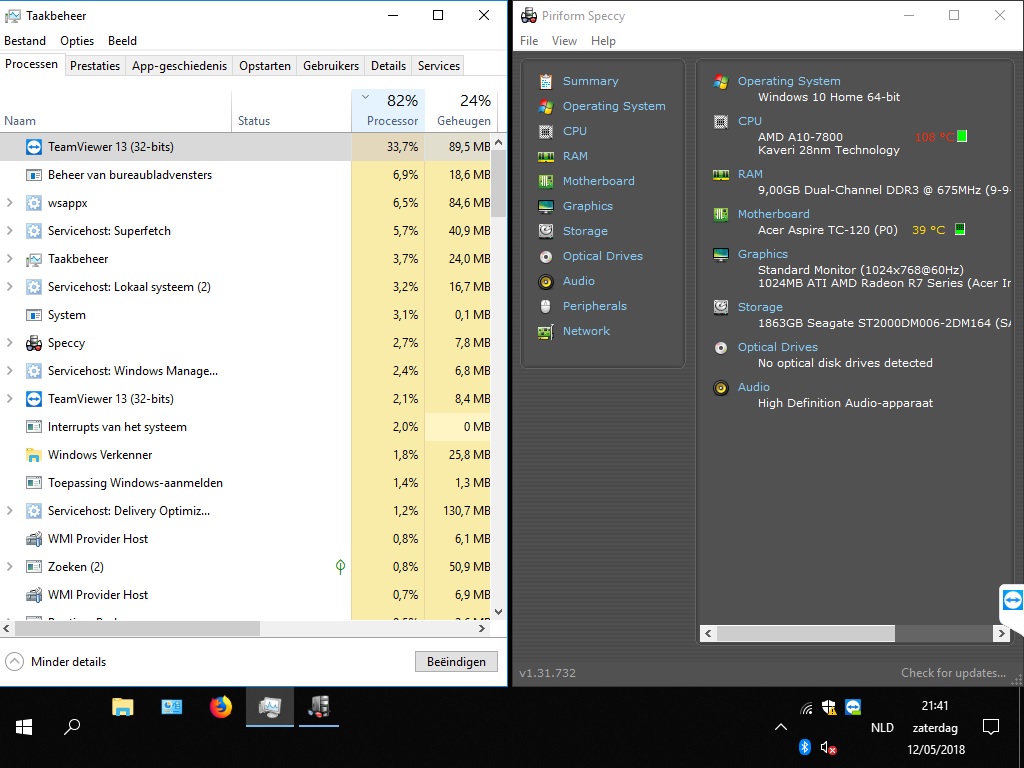Select the RAM icon in Speccy sidebar
The height and width of the screenshot is (768, 1024).
click(546, 156)
